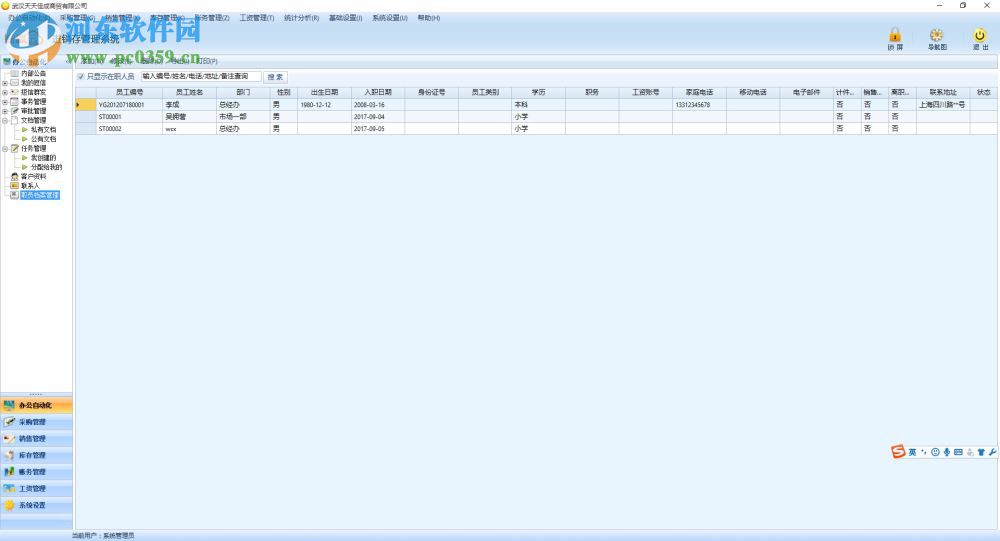Open the 基础设置(J) menu
Image resolution: width=1000 pixels, height=541 pixels.
pyautogui.click(x=346, y=18)
